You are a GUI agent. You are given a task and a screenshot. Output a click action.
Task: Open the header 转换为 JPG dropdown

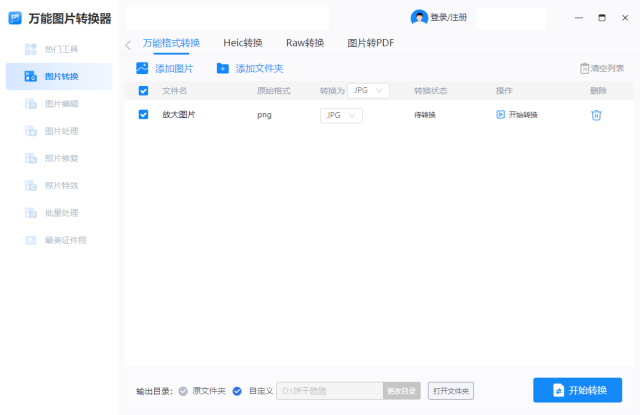tap(368, 91)
